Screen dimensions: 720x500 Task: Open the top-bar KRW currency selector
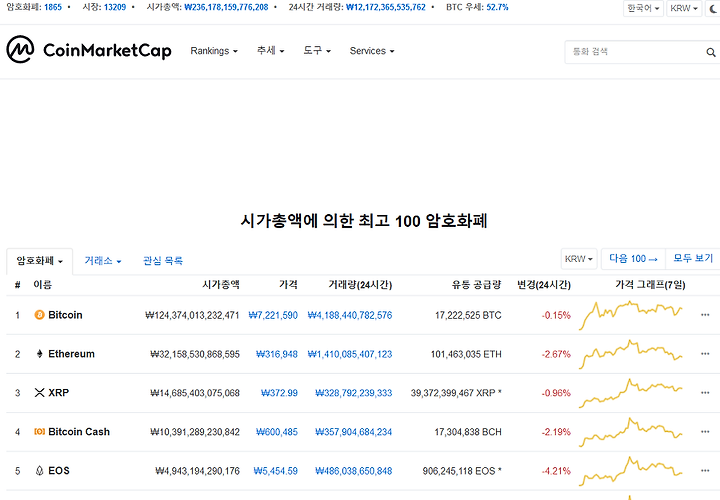point(684,8)
